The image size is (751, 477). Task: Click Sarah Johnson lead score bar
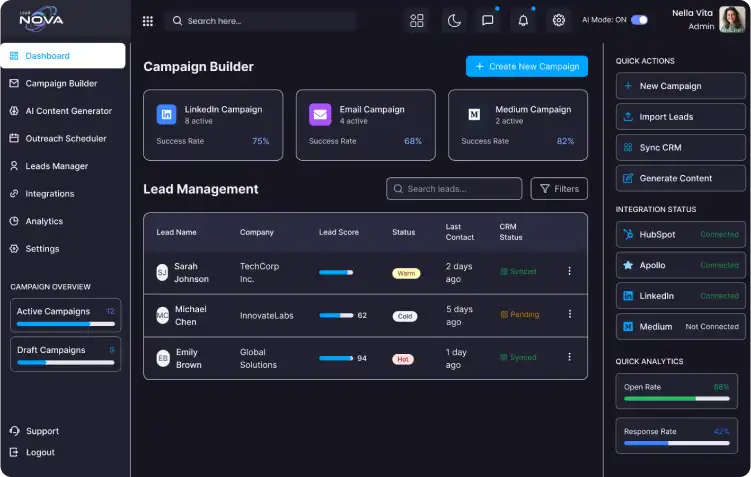(336, 273)
